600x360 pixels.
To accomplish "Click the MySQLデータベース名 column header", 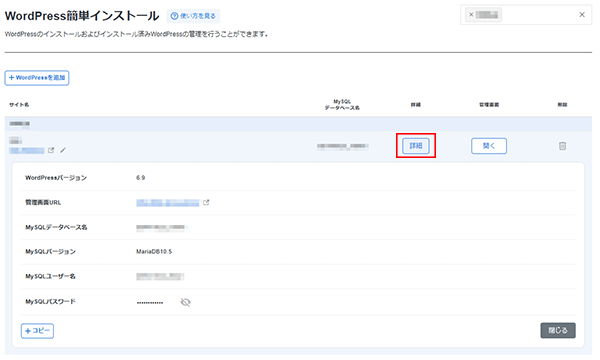I will click(342, 104).
